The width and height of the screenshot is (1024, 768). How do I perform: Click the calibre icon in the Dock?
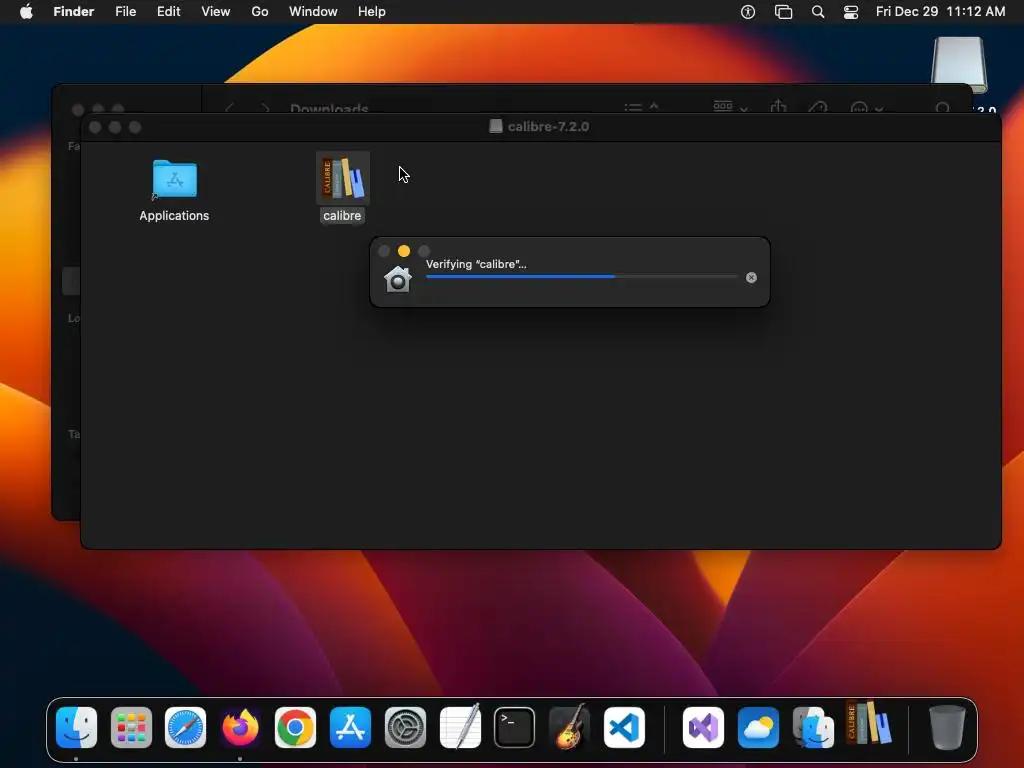pyautogui.click(x=869, y=724)
